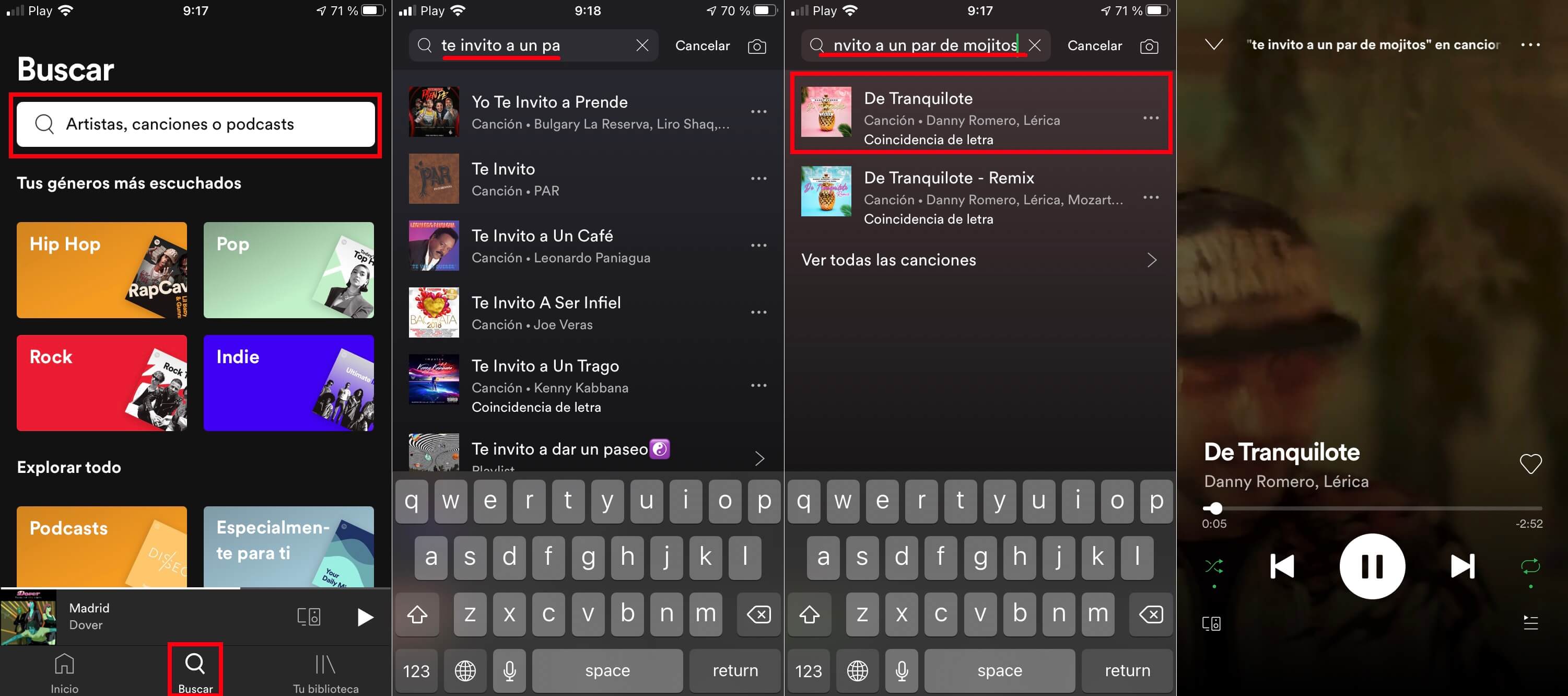Screen dimensions: 1568x696
Task: Switch to the Inicio tab
Action: pyautogui.click(x=65, y=673)
